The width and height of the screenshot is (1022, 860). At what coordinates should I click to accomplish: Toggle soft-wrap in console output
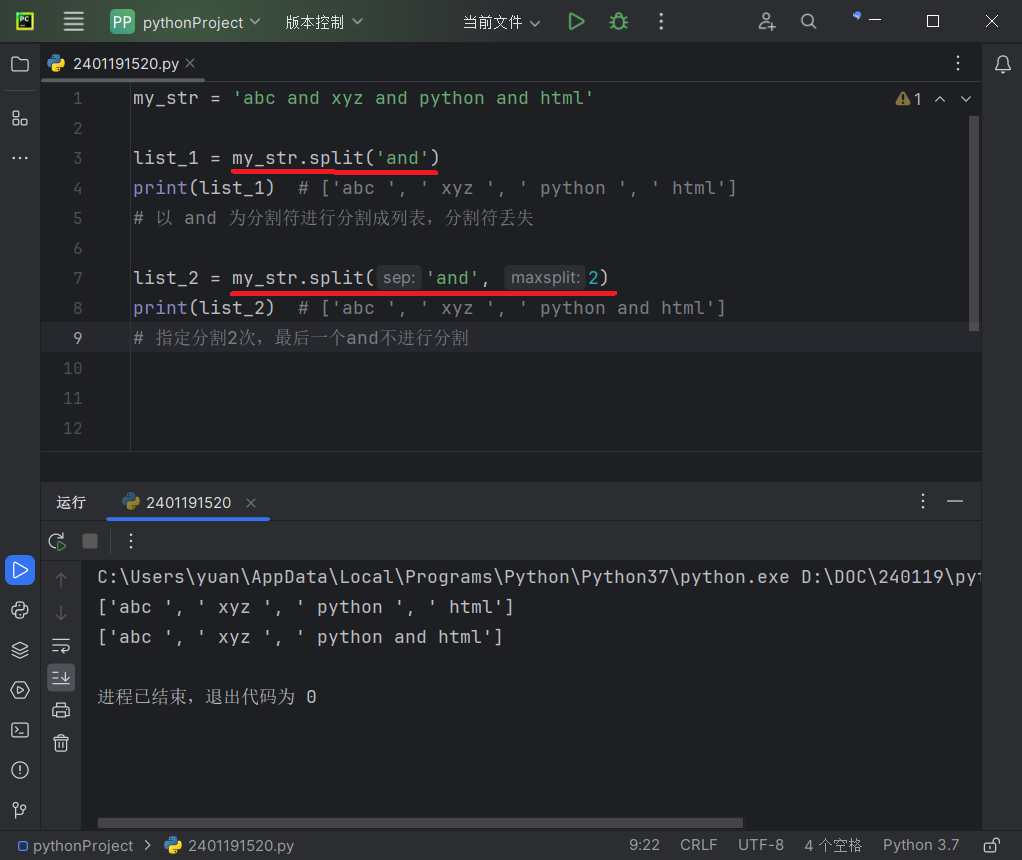[x=61, y=645]
